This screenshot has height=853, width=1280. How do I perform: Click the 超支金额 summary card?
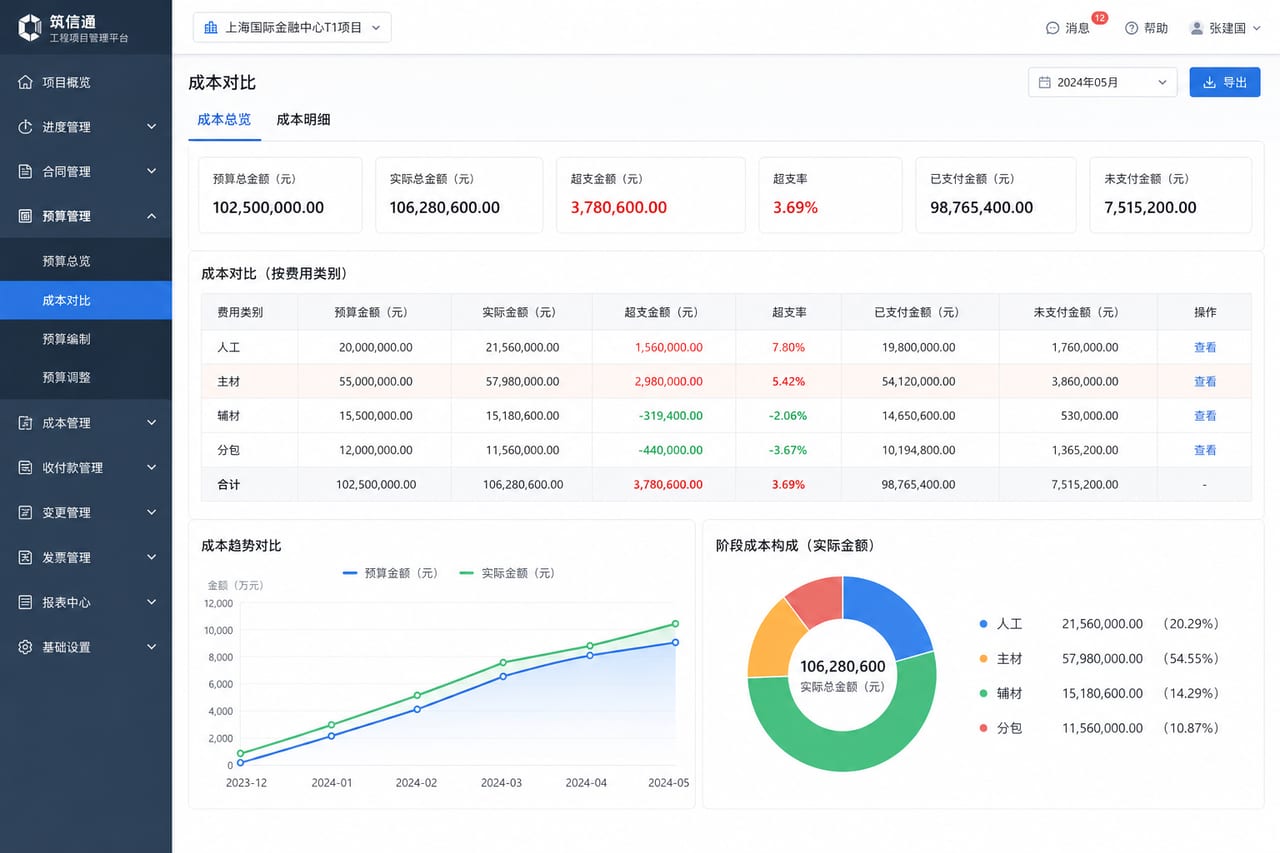pyautogui.click(x=651, y=195)
